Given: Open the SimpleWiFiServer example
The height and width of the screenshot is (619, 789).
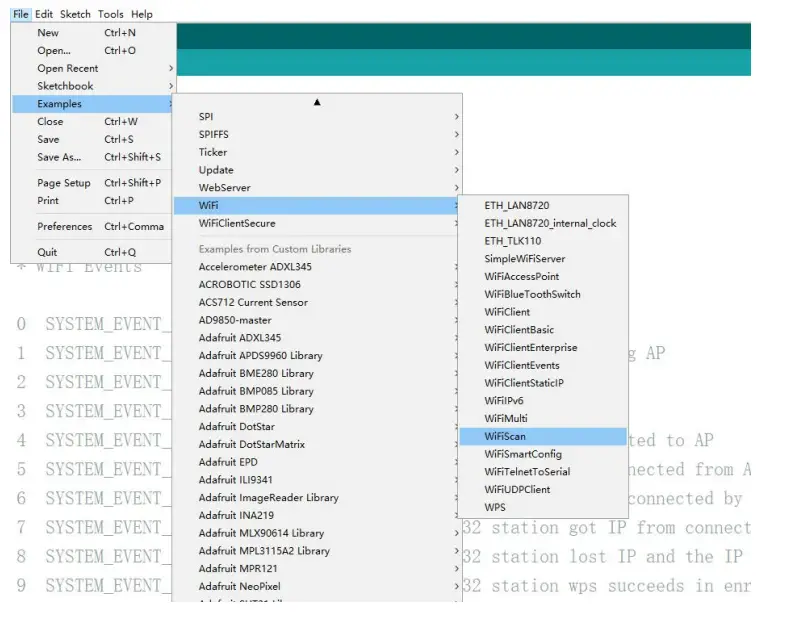Looking at the screenshot, I should tap(524, 259).
